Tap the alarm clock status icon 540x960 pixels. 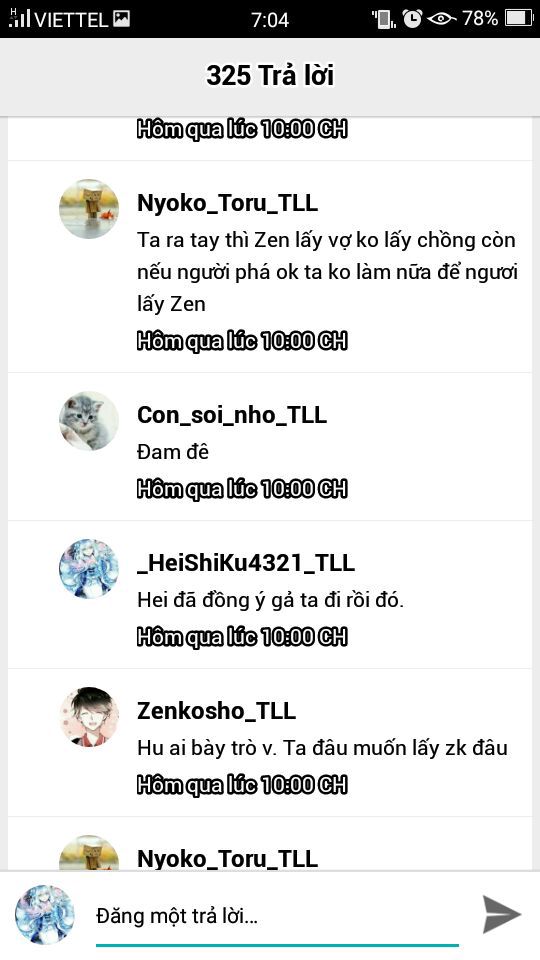pos(412,19)
